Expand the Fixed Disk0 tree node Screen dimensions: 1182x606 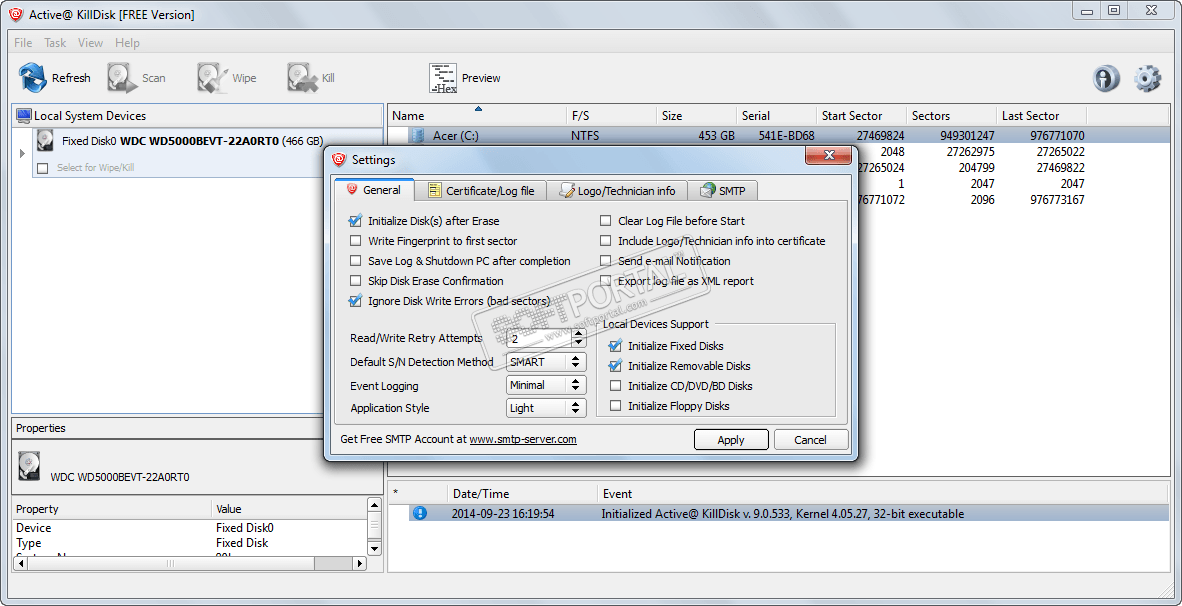(x=22, y=153)
